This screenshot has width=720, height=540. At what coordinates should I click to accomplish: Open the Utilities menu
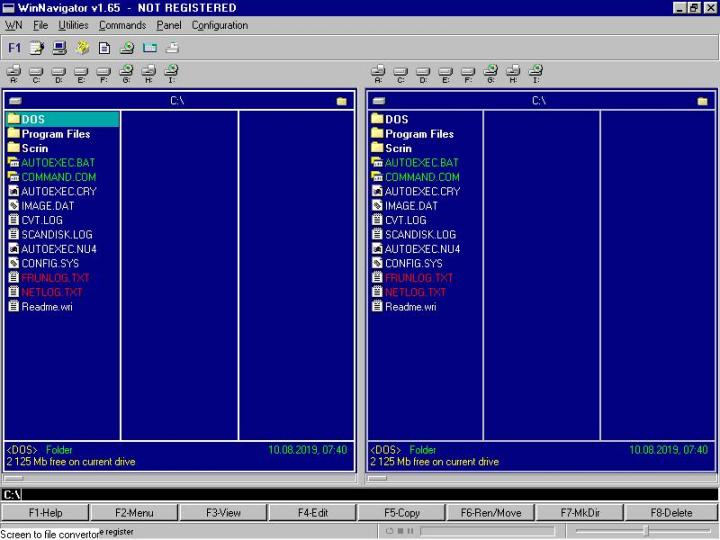73,25
